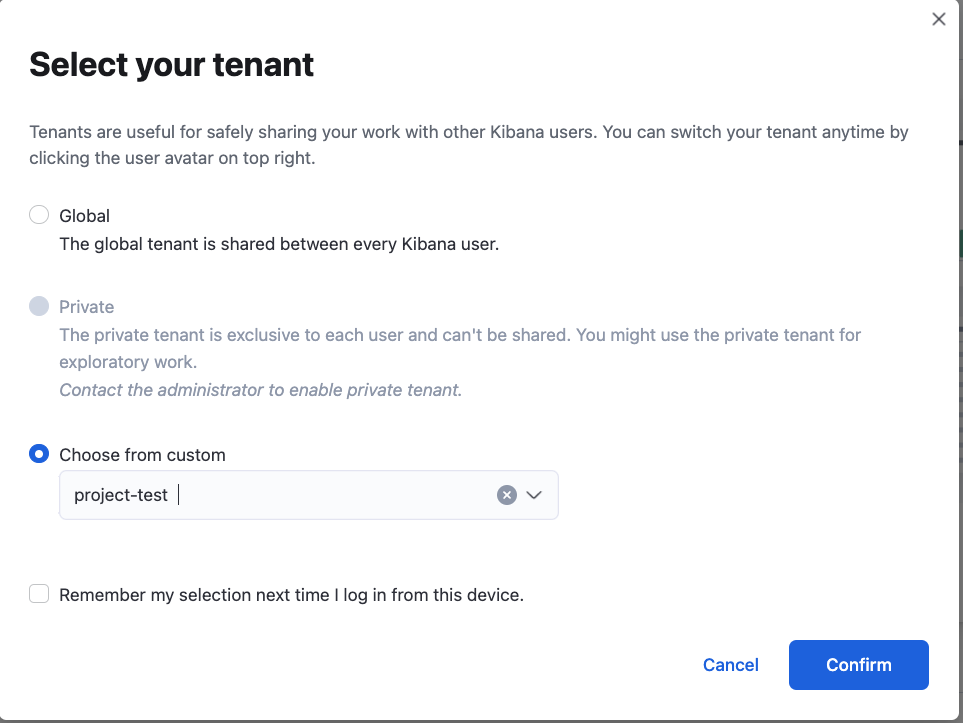Expand the custom tenant dropdown chevron
This screenshot has height=723, width=963.
click(x=534, y=495)
